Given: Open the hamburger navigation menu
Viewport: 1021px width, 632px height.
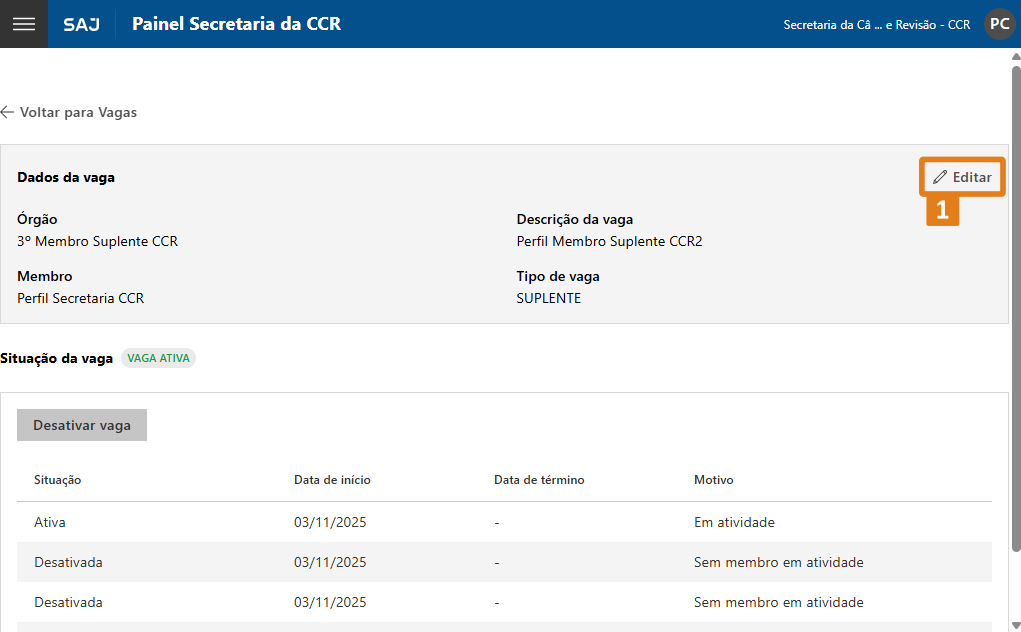Looking at the screenshot, I should (x=23, y=24).
